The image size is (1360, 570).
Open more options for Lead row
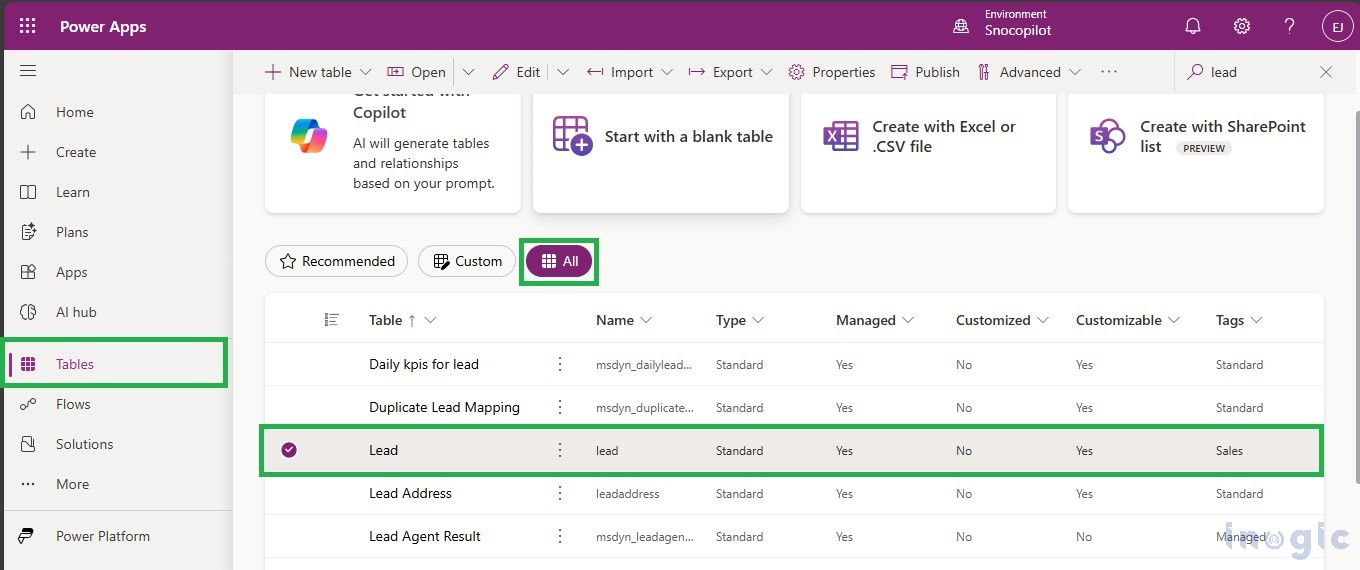(x=560, y=450)
